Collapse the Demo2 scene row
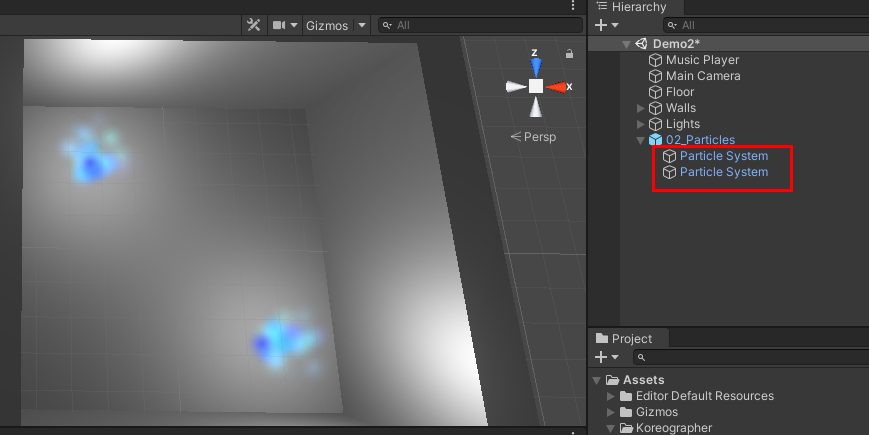The height and width of the screenshot is (435, 869). click(x=626, y=44)
